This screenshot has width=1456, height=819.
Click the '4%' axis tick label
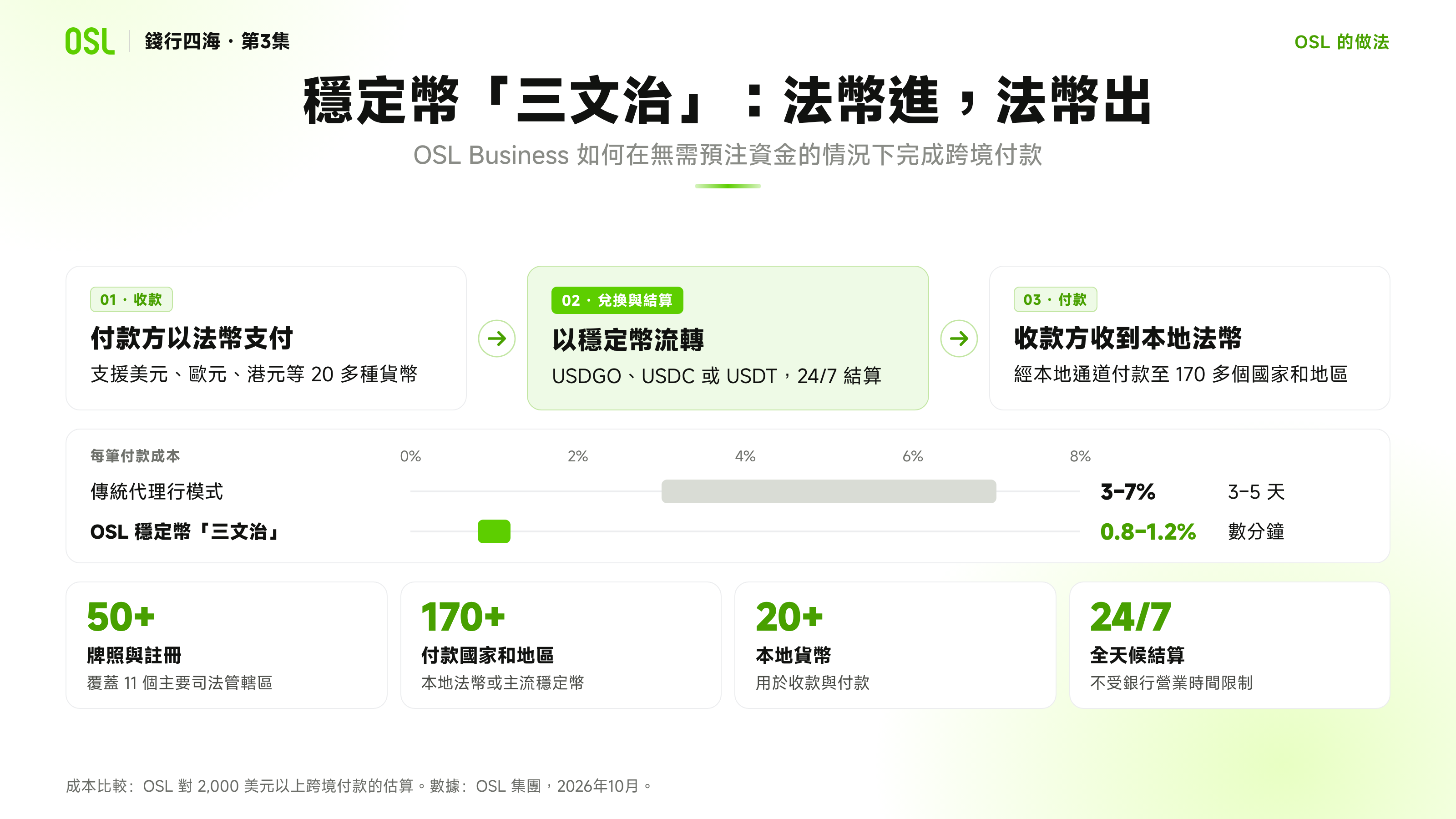745,456
